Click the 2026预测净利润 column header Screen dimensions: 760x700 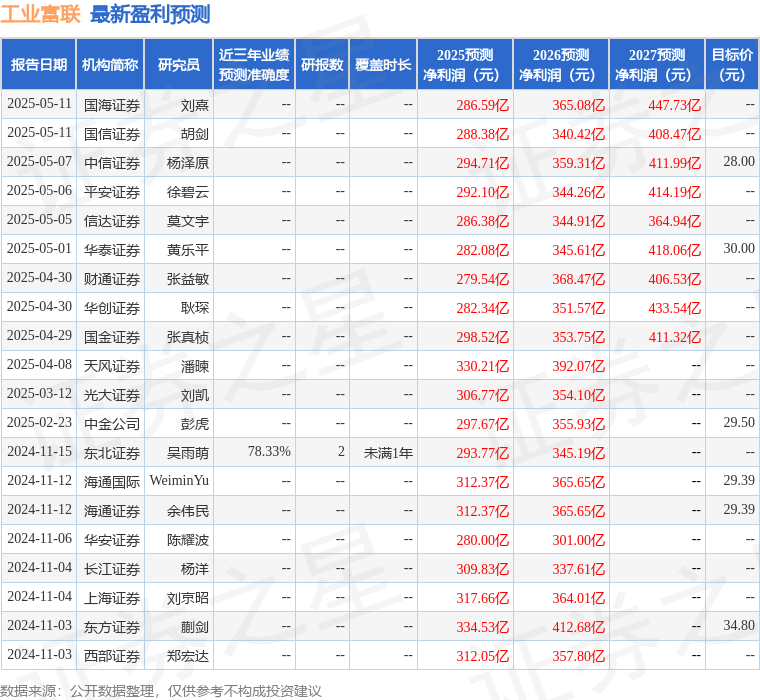561,65
